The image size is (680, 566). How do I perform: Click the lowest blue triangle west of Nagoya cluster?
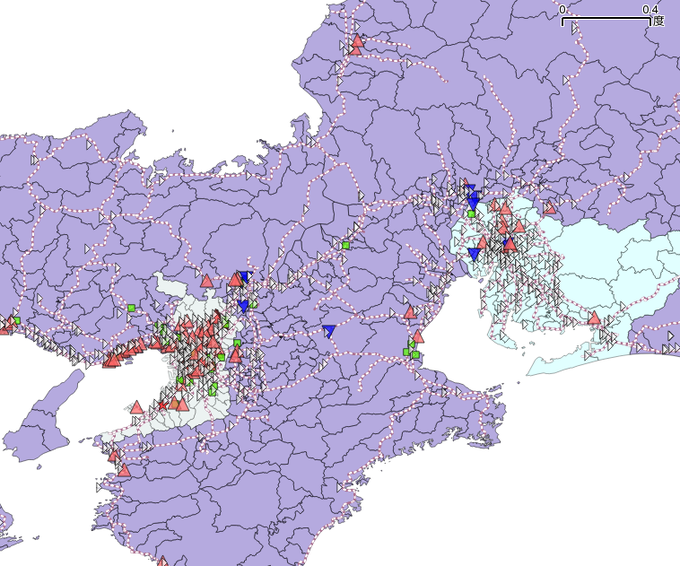tap(474, 254)
